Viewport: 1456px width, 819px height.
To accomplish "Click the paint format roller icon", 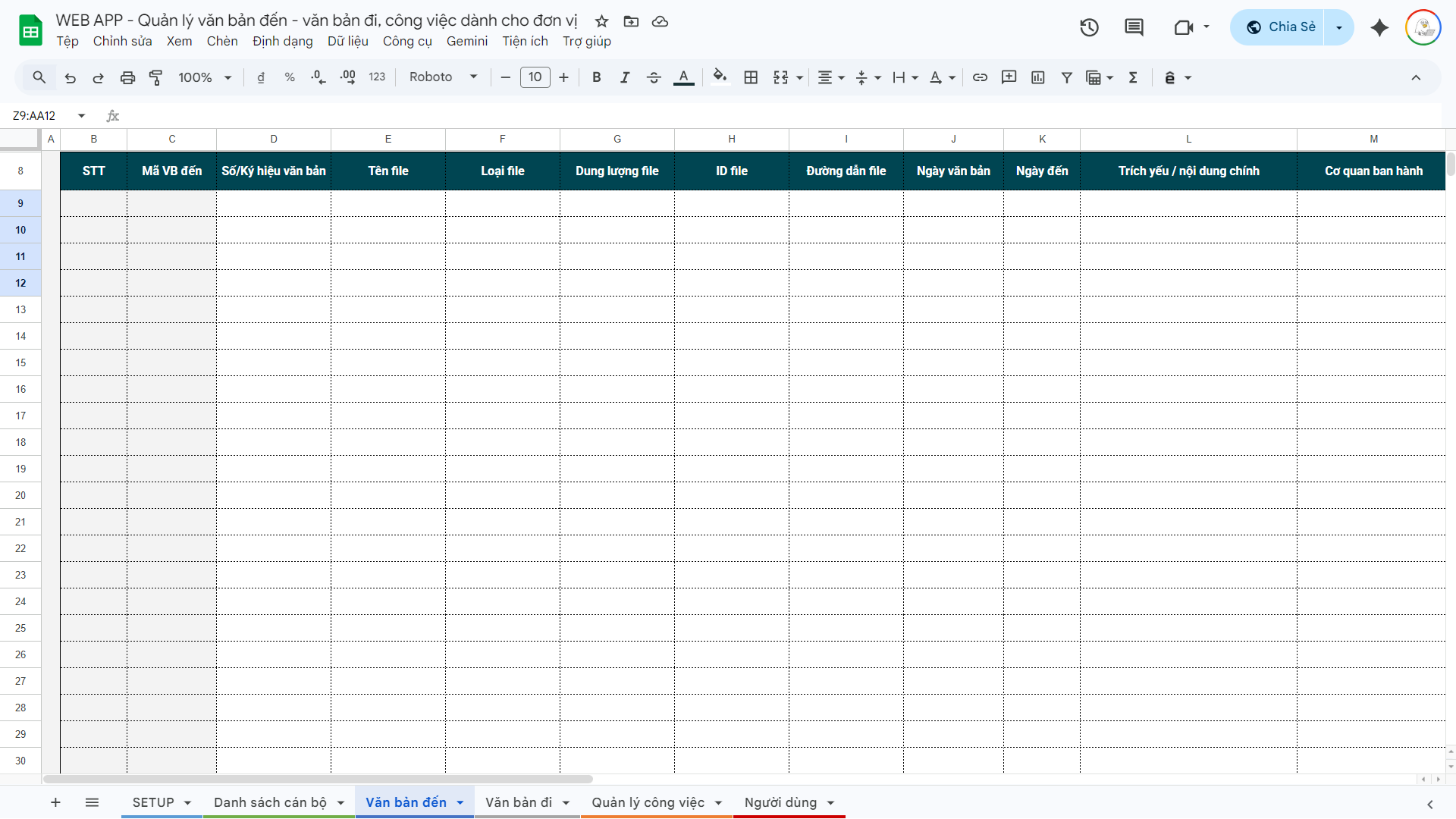I will [x=156, y=77].
